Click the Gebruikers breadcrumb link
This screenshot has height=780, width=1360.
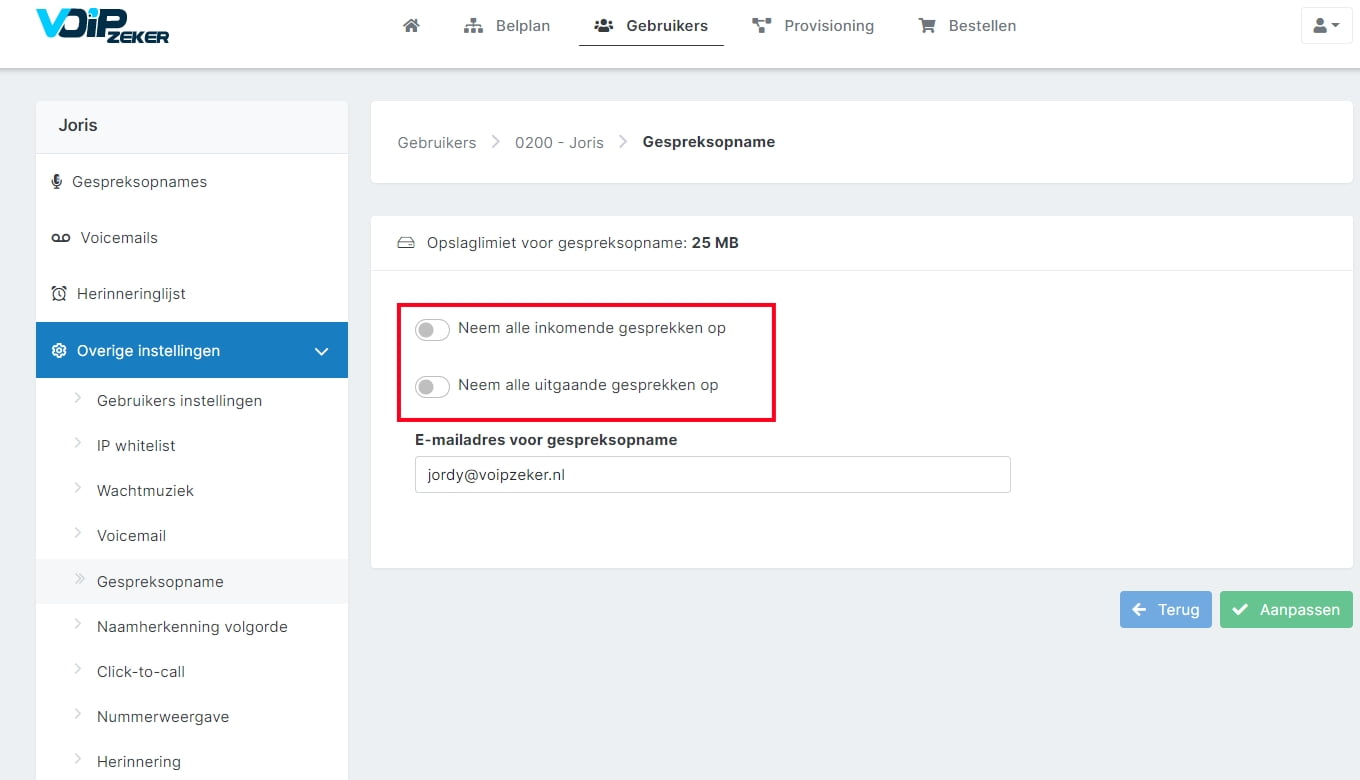pos(437,142)
